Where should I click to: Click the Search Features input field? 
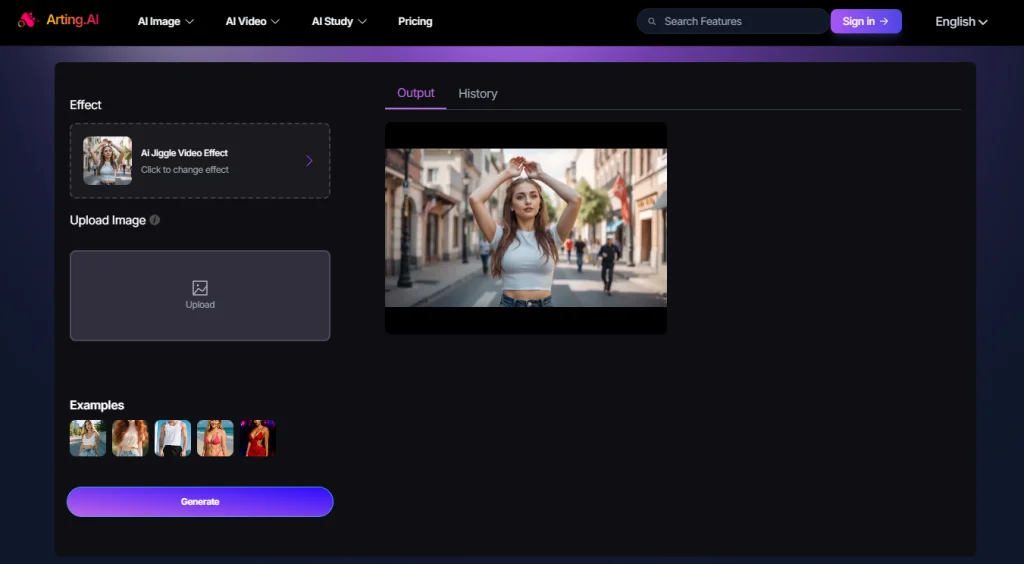point(733,22)
